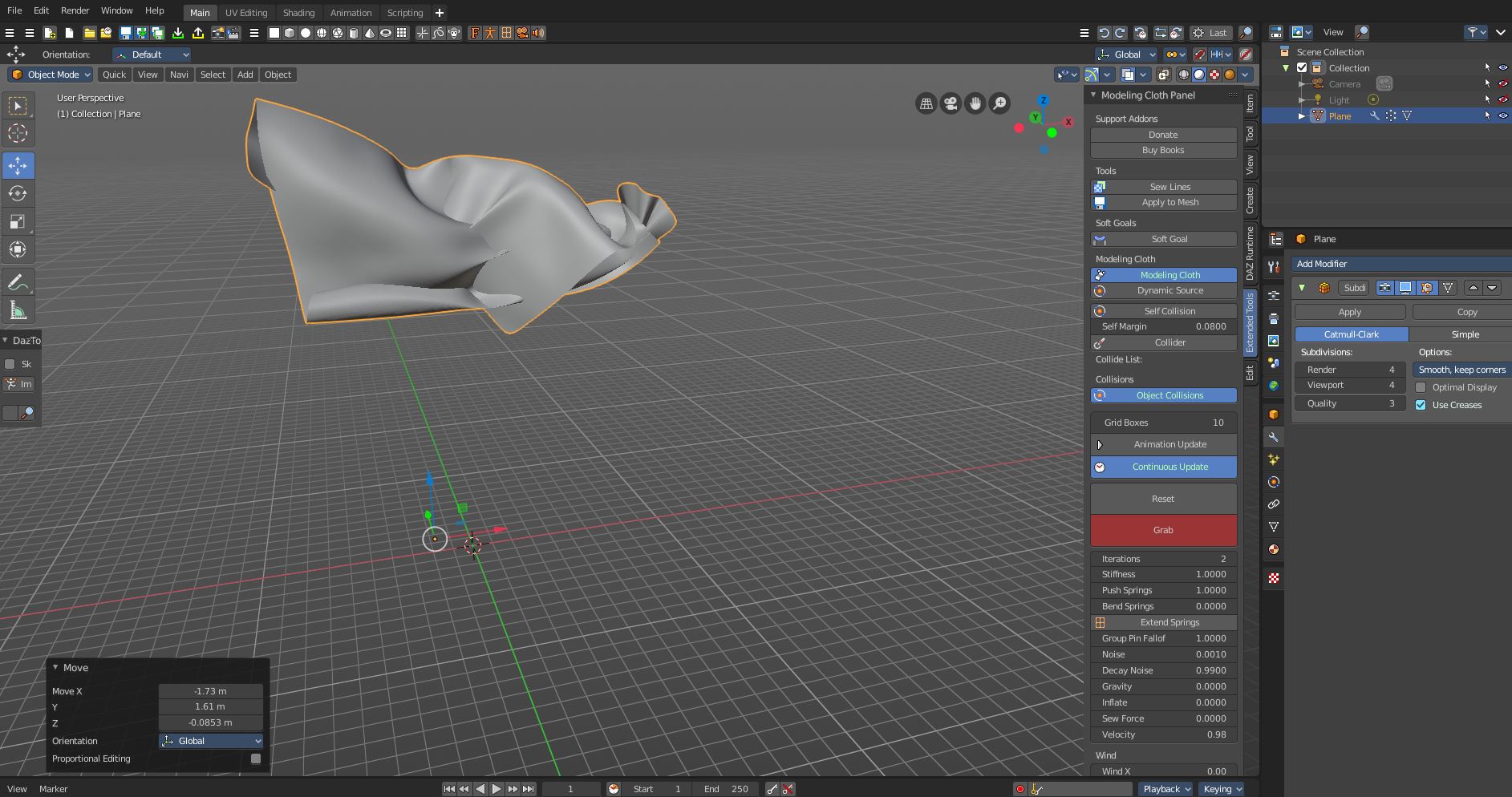Activate the Move tool in left toolbar
Image resolution: width=1512 pixels, height=797 pixels.
[18, 165]
